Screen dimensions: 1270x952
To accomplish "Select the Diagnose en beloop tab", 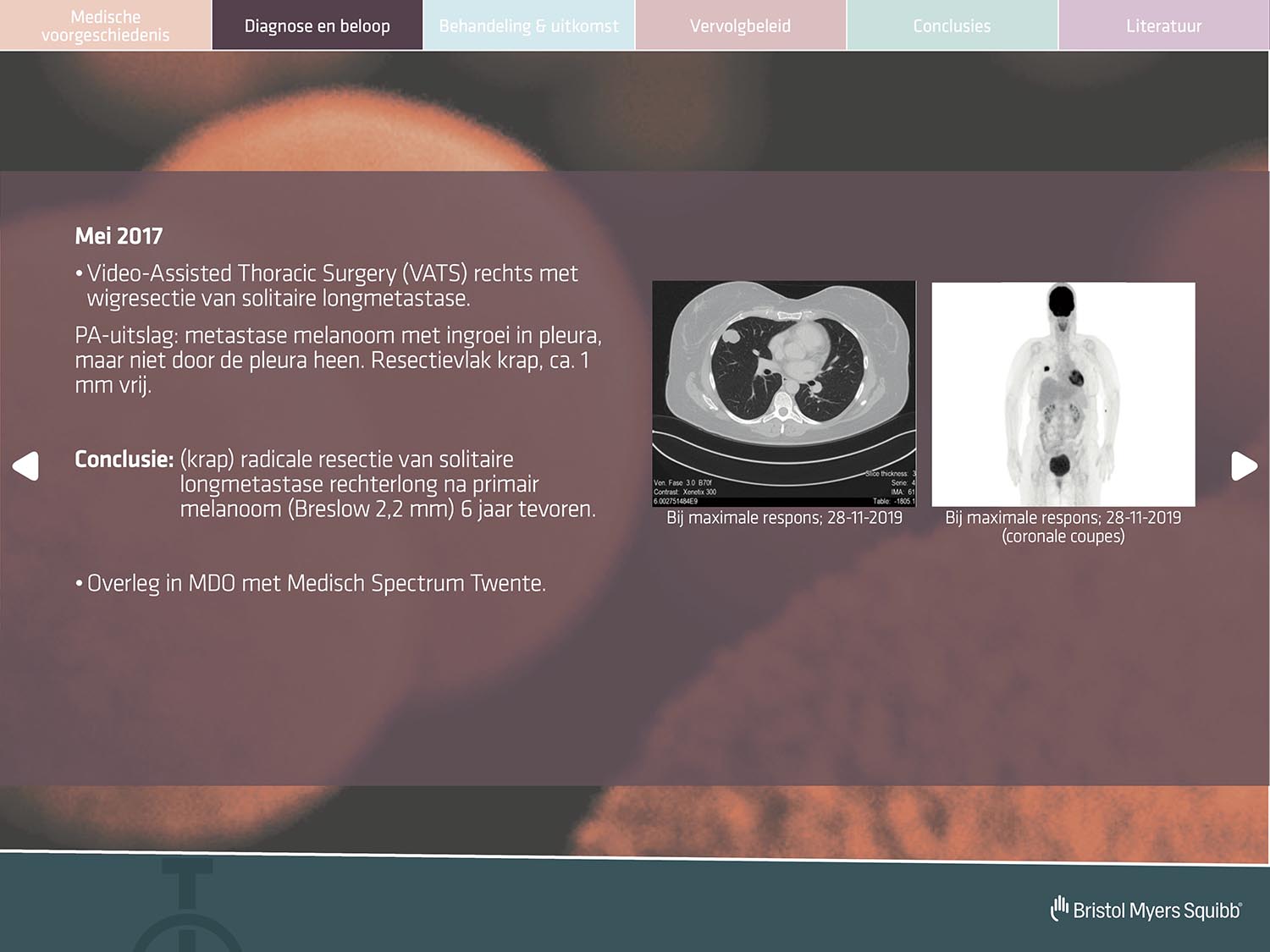I will pyautogui.click(x=317, y=25).
